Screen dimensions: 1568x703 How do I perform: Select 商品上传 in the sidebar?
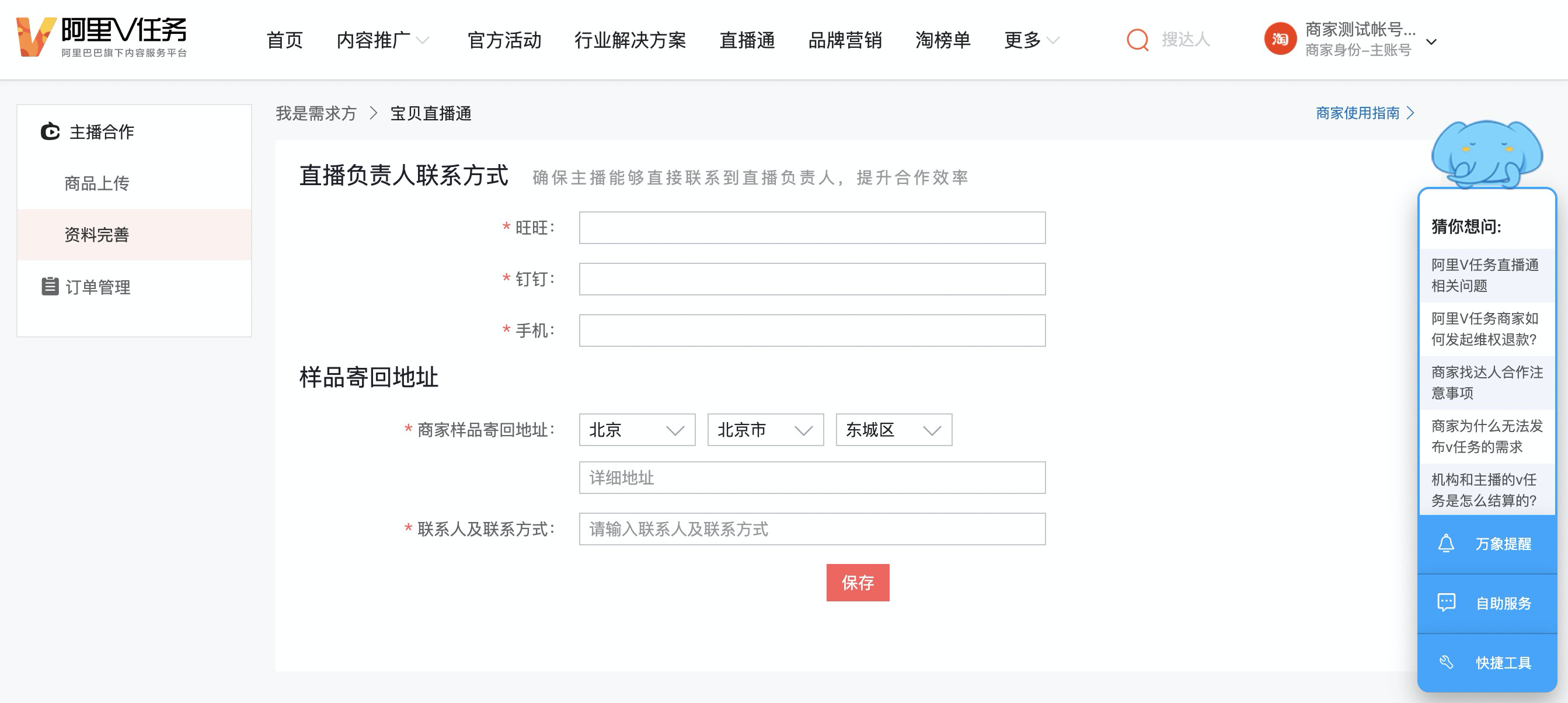[x=97, y=183]
